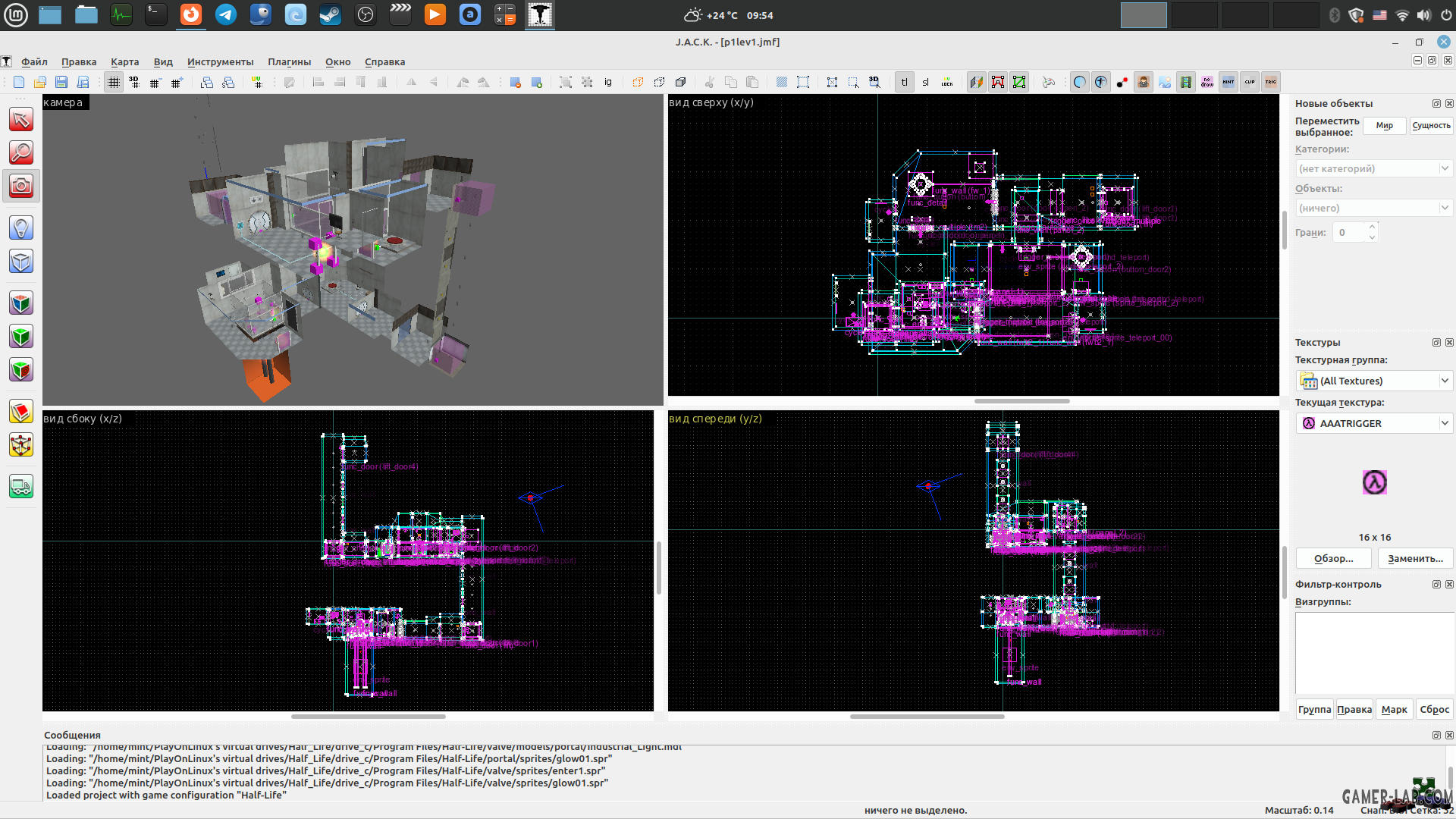The width and height of the screenshot is (1456, 819).
Task: Click the side view horizontal scrollbar
Action: pyautogui.click(x=369, y=717)
